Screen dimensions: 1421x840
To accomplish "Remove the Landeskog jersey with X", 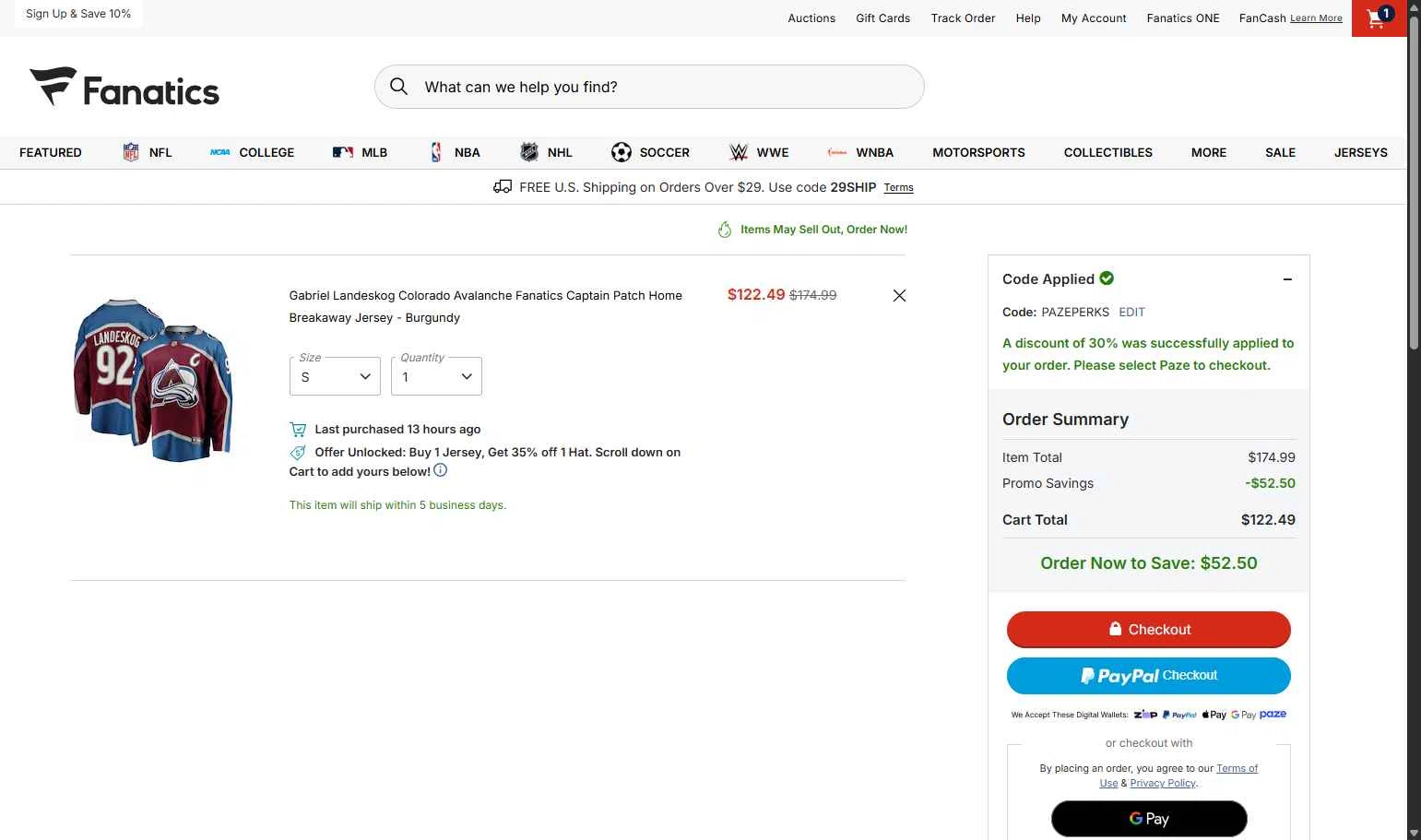I will click(899, 295).
